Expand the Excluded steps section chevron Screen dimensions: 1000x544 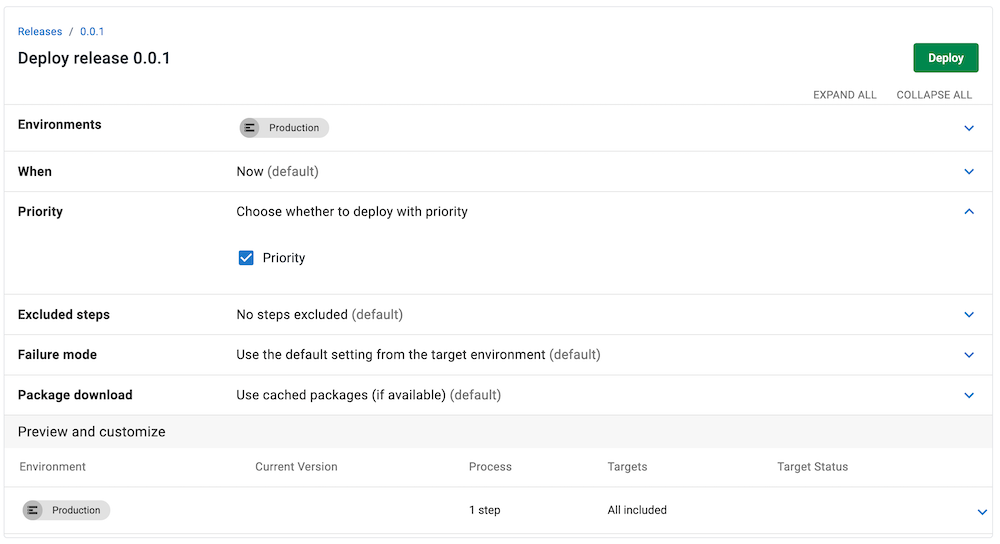tap(969, 314)
